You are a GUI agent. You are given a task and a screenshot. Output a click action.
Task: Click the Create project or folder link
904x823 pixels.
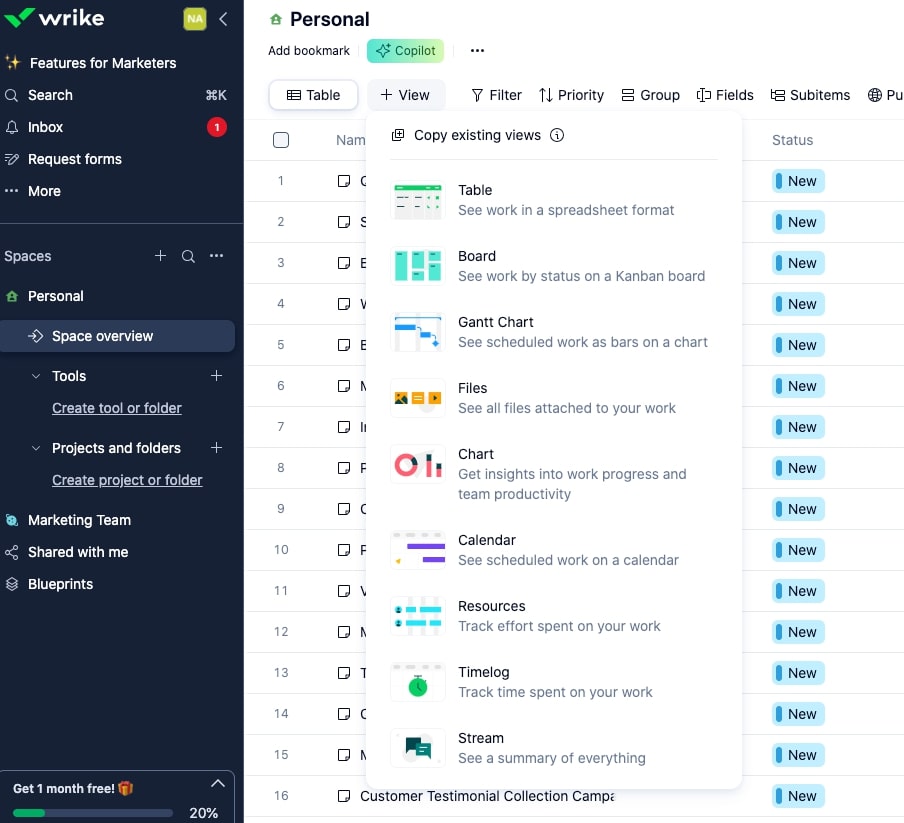click(x=126, y=480)
